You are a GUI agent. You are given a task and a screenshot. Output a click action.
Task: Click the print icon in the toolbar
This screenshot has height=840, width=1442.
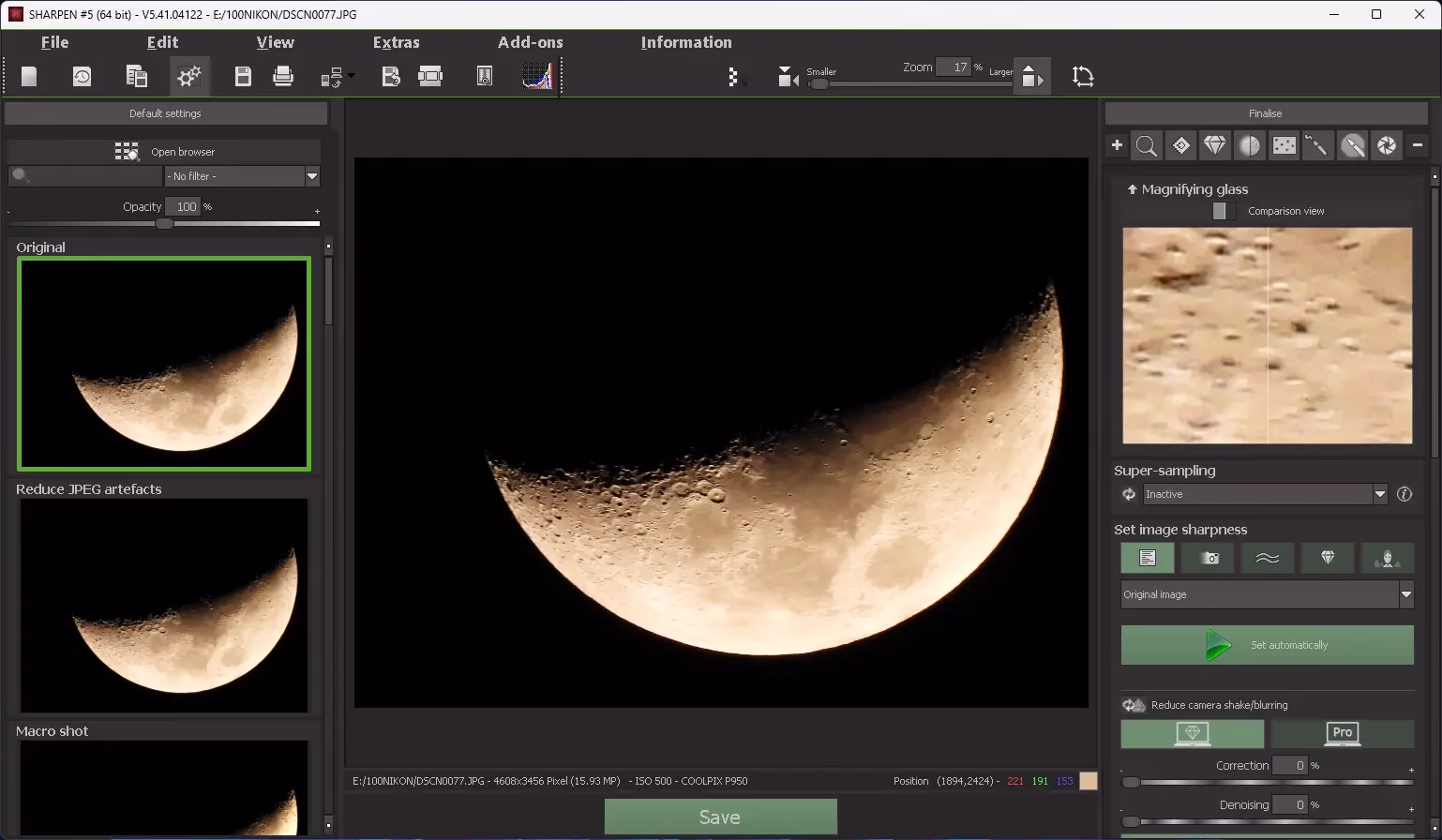(283, 77)
